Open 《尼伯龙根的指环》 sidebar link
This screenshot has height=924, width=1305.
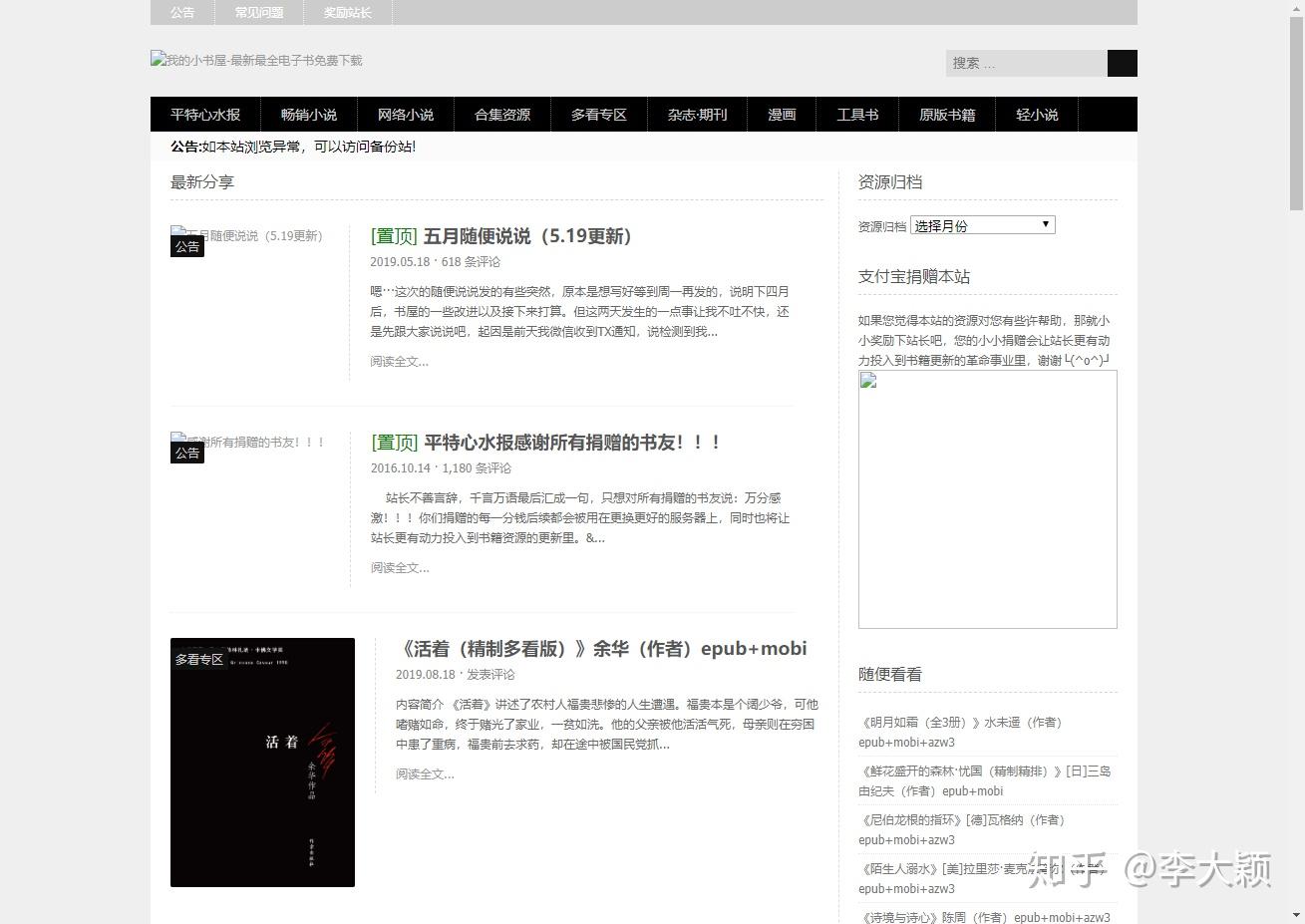[x=962, y=829]
